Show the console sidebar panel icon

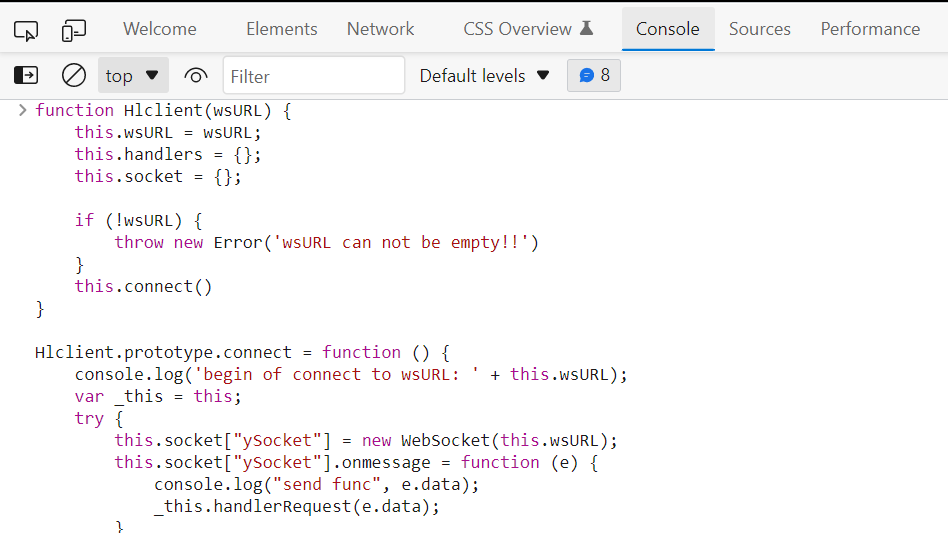coord(26,76)
